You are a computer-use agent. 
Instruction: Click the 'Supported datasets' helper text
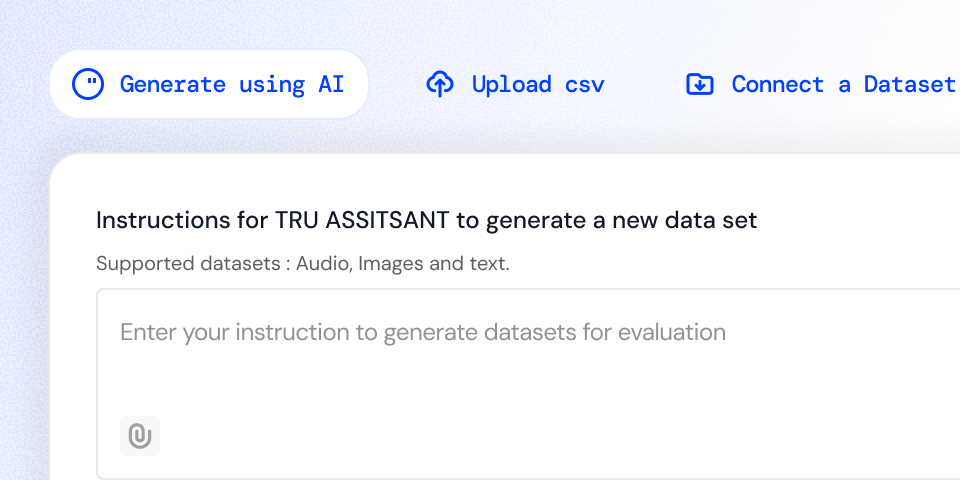(302, 265)
